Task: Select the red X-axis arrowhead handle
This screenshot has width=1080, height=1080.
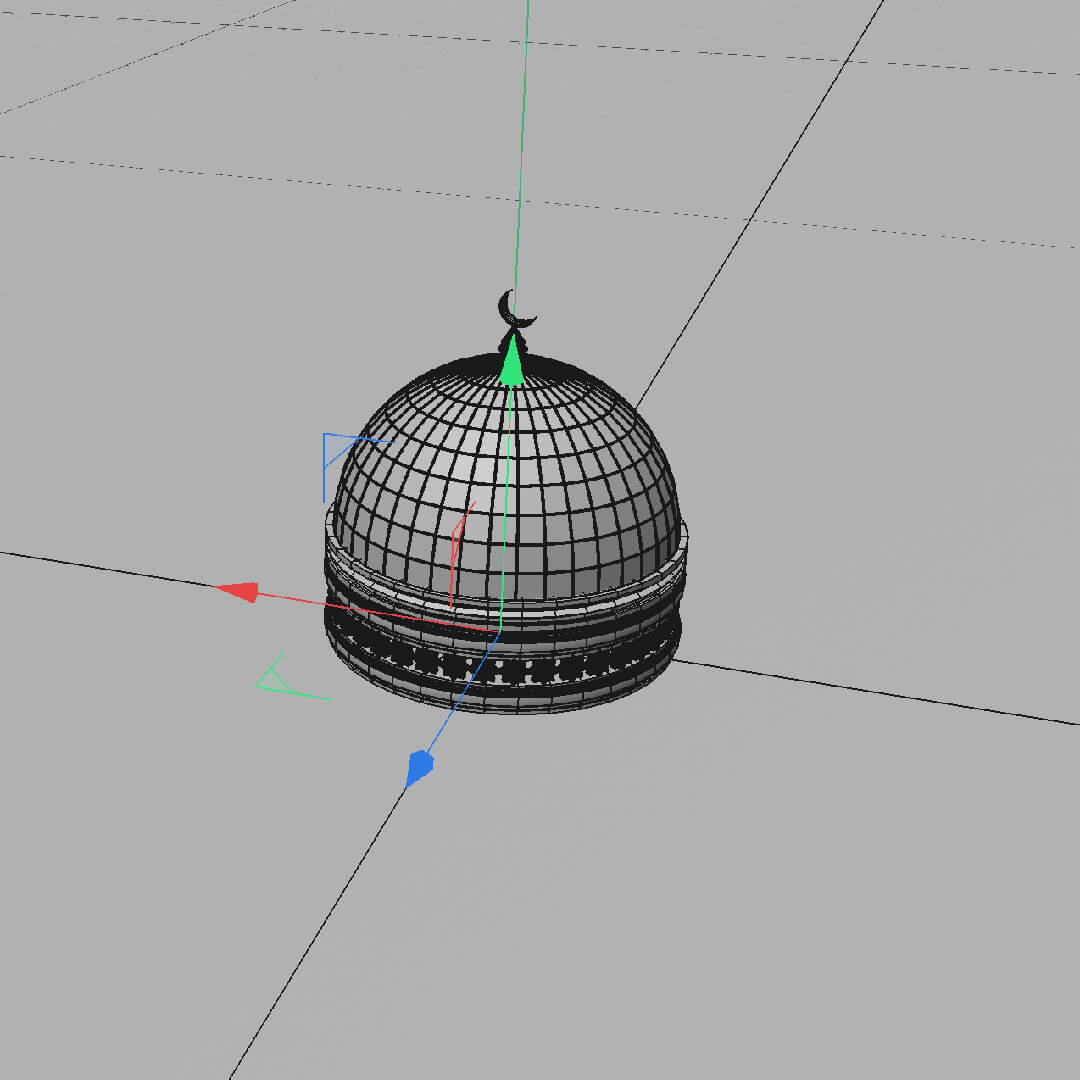Action: pyautogui.click(x=240, y=591)
